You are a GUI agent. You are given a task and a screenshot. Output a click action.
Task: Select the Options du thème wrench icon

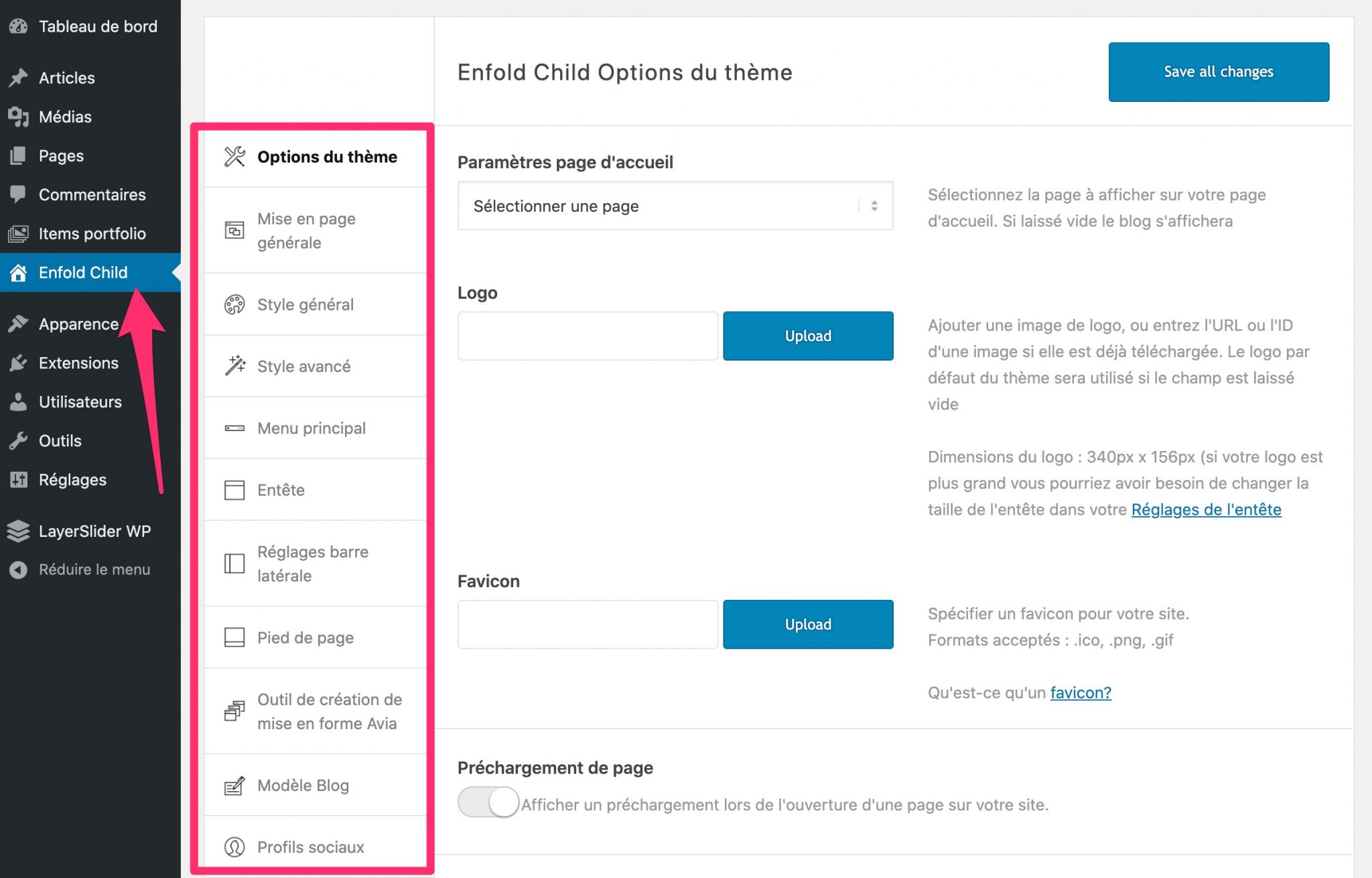pyautogui.click(x=234, y=156)
